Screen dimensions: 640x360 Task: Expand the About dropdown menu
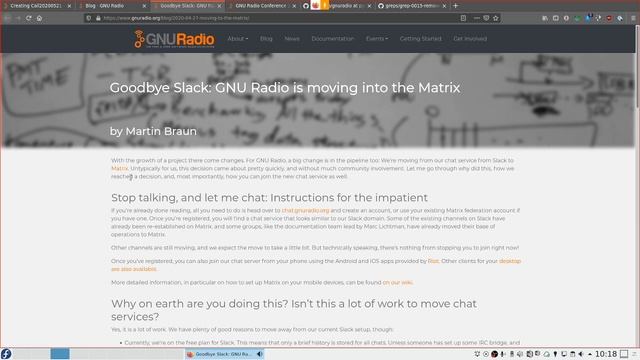(x=238, y=39)
